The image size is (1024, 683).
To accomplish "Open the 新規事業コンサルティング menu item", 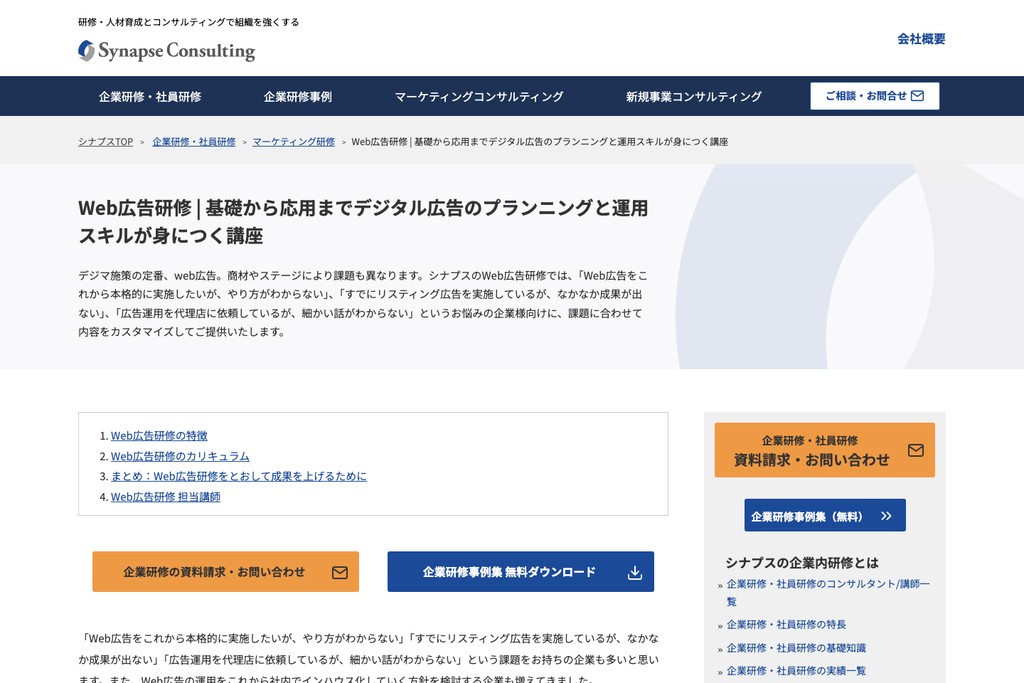I will (694, 97).
